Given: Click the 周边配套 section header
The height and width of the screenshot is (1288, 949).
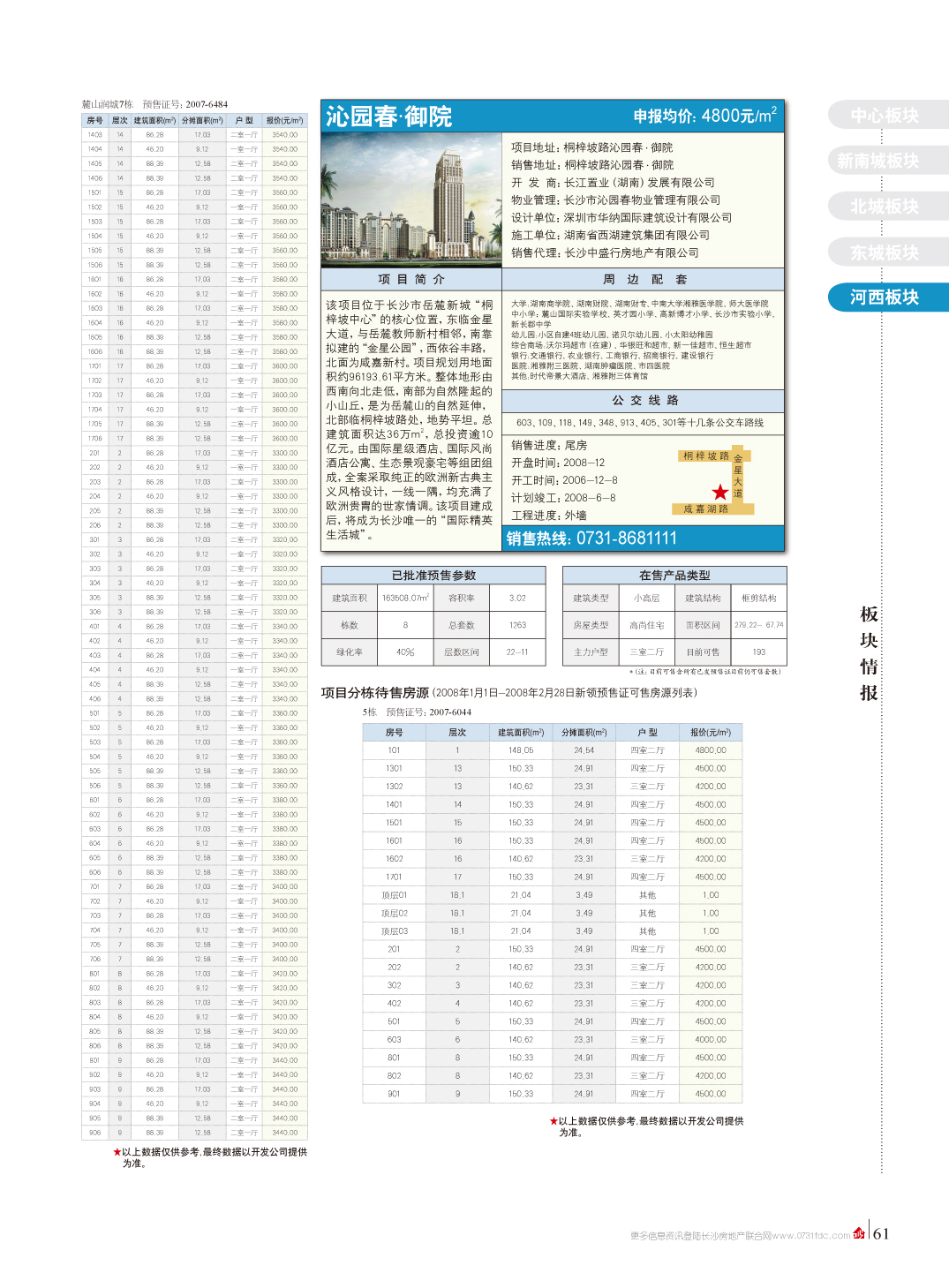Looking at the screenshot, I should (644, 280).
